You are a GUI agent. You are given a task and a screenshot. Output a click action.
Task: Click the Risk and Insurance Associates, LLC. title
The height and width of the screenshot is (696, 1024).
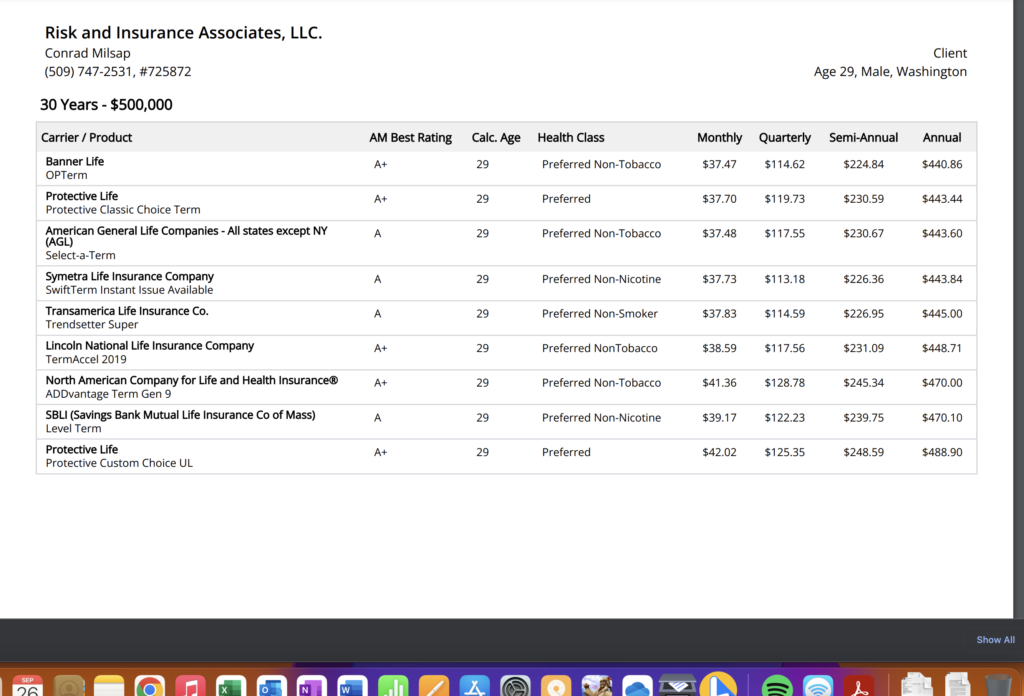[x=184, y=33]
